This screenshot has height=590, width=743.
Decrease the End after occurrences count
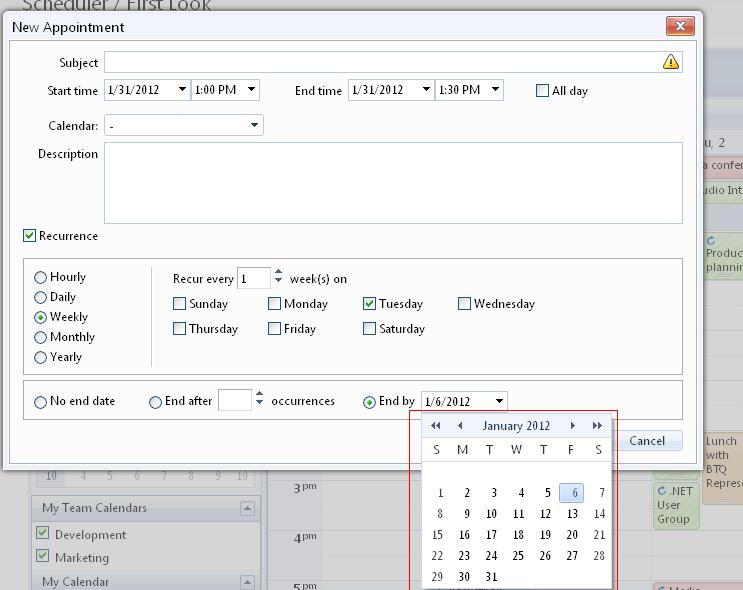[259, 402]
